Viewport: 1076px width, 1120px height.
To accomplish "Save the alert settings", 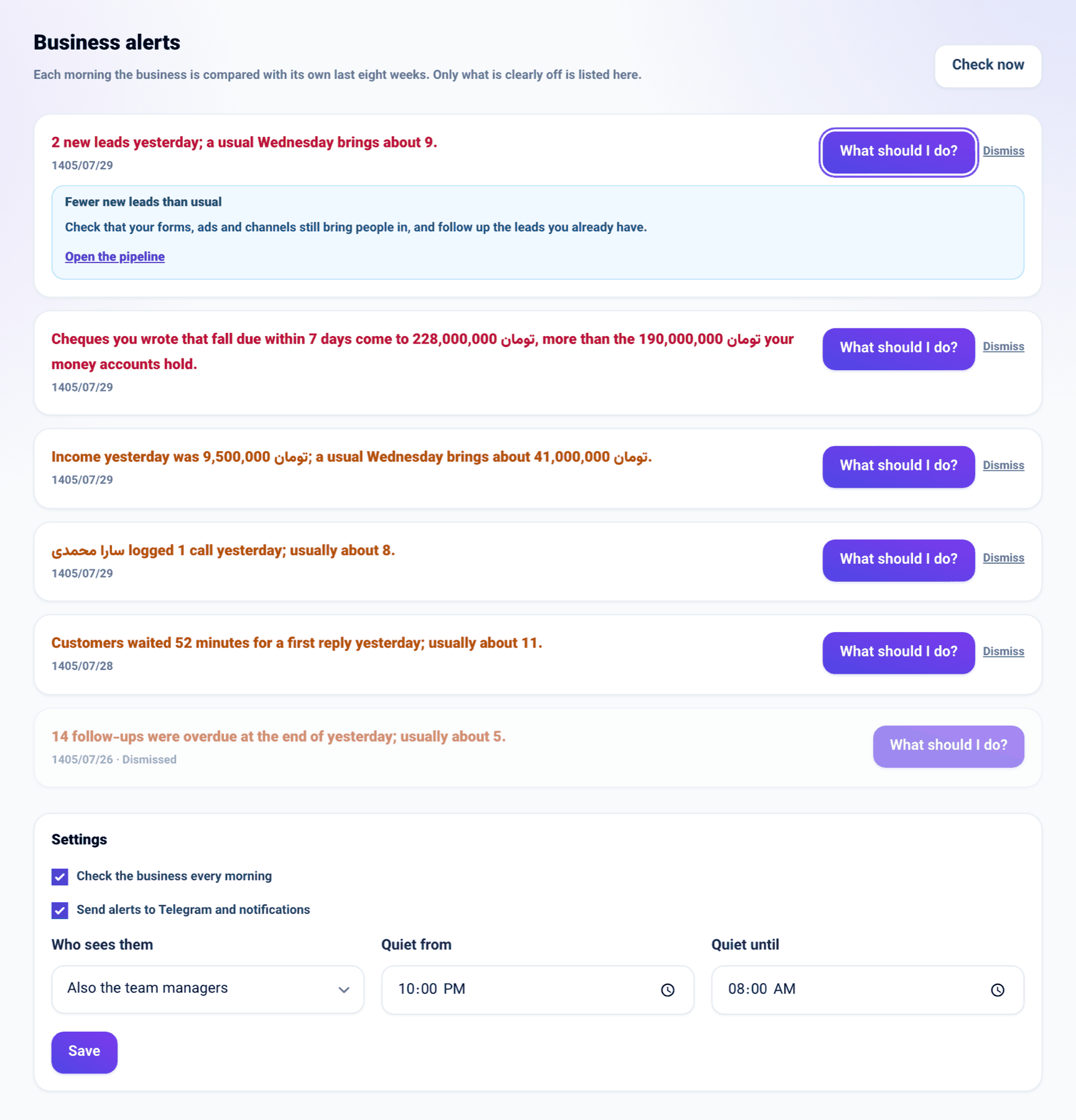I will point(84,1052).
